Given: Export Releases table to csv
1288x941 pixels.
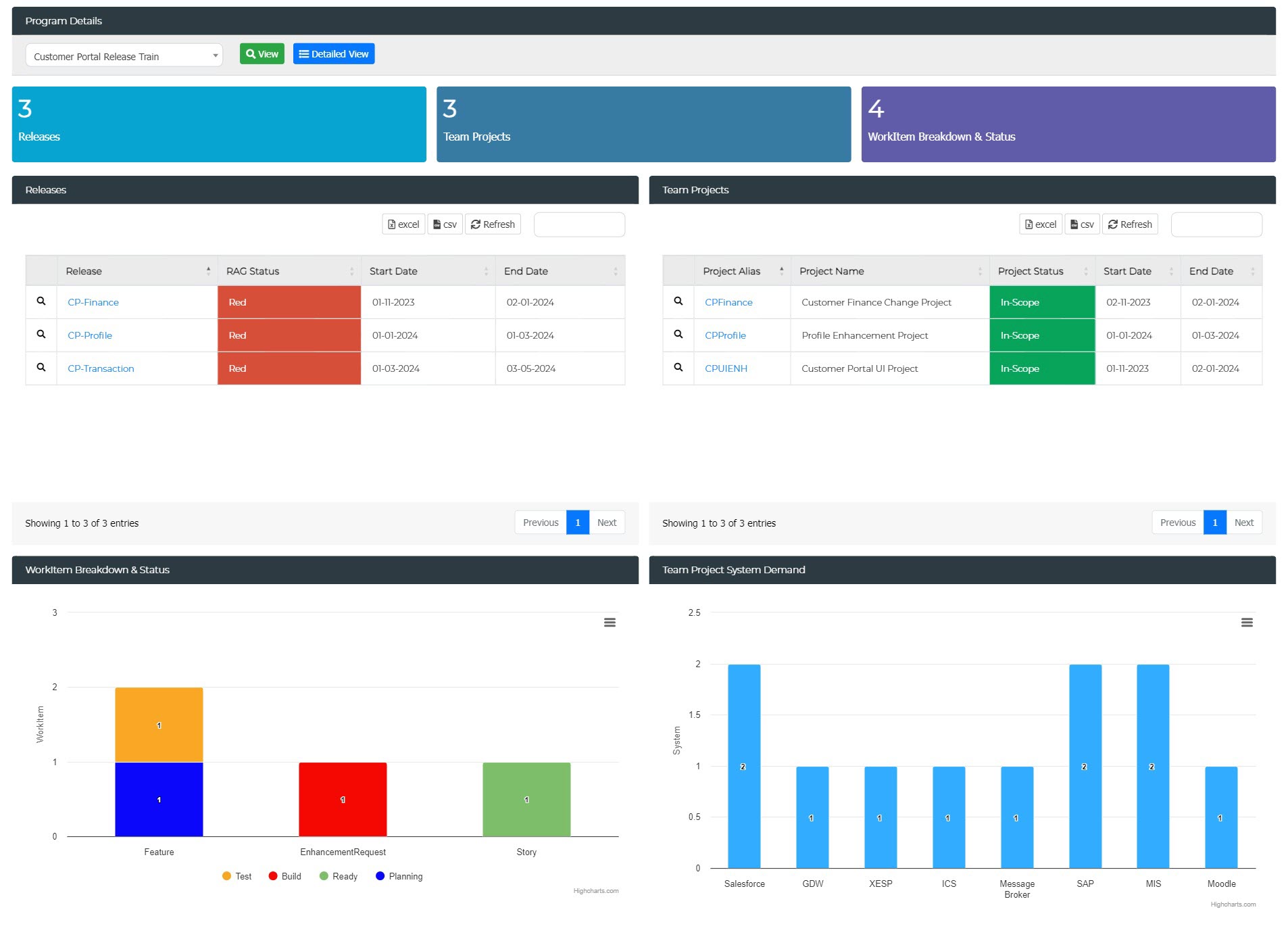Looking at the screenshot, I should pos(445,224).
